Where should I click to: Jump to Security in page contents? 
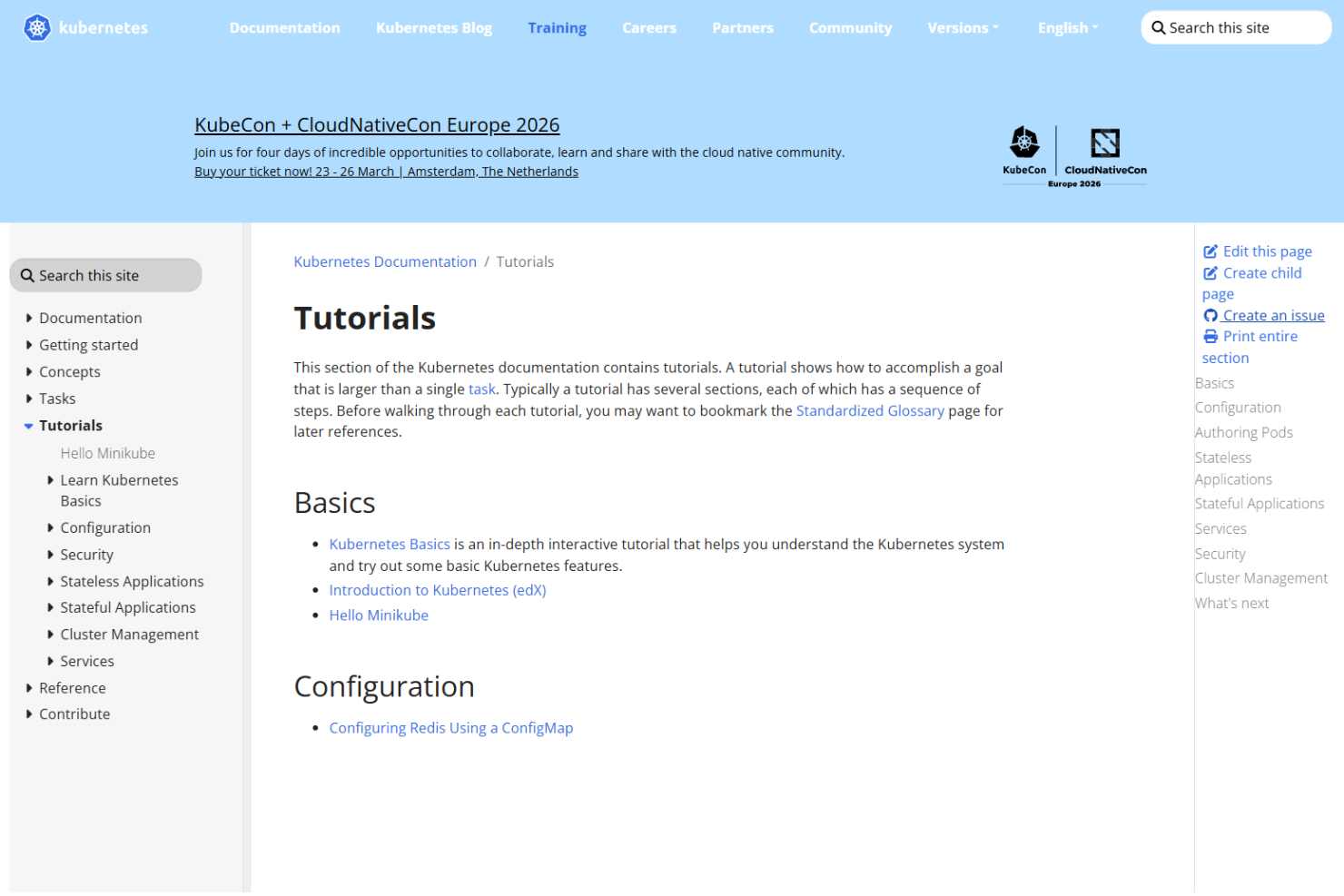[x=1220, y=554]
